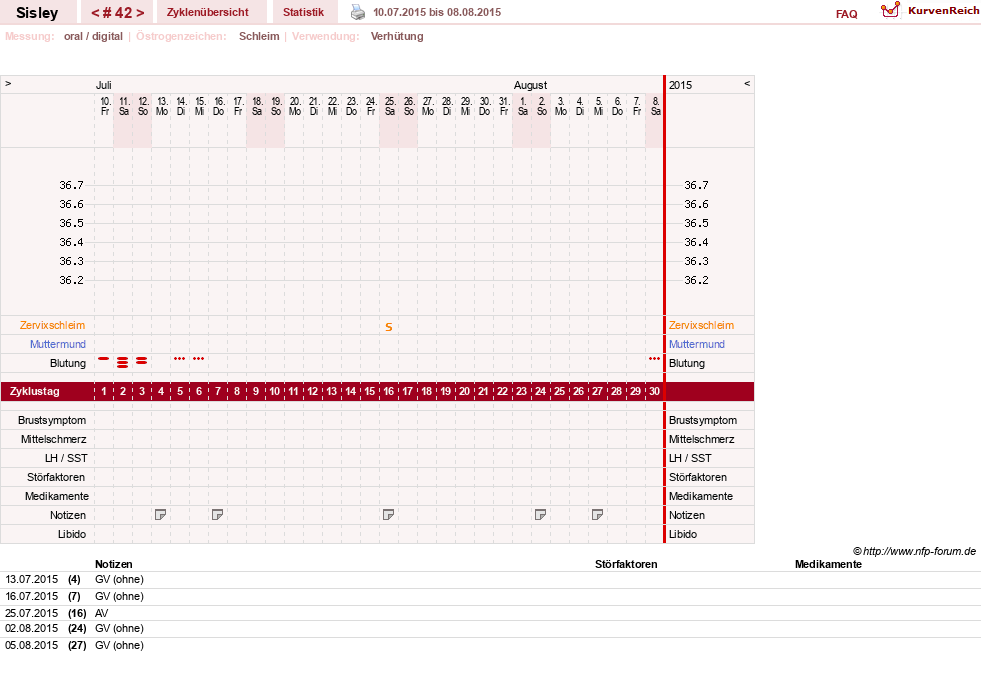
Task: Click the Störfaktoren column header below chart
Action: [626, 564]
